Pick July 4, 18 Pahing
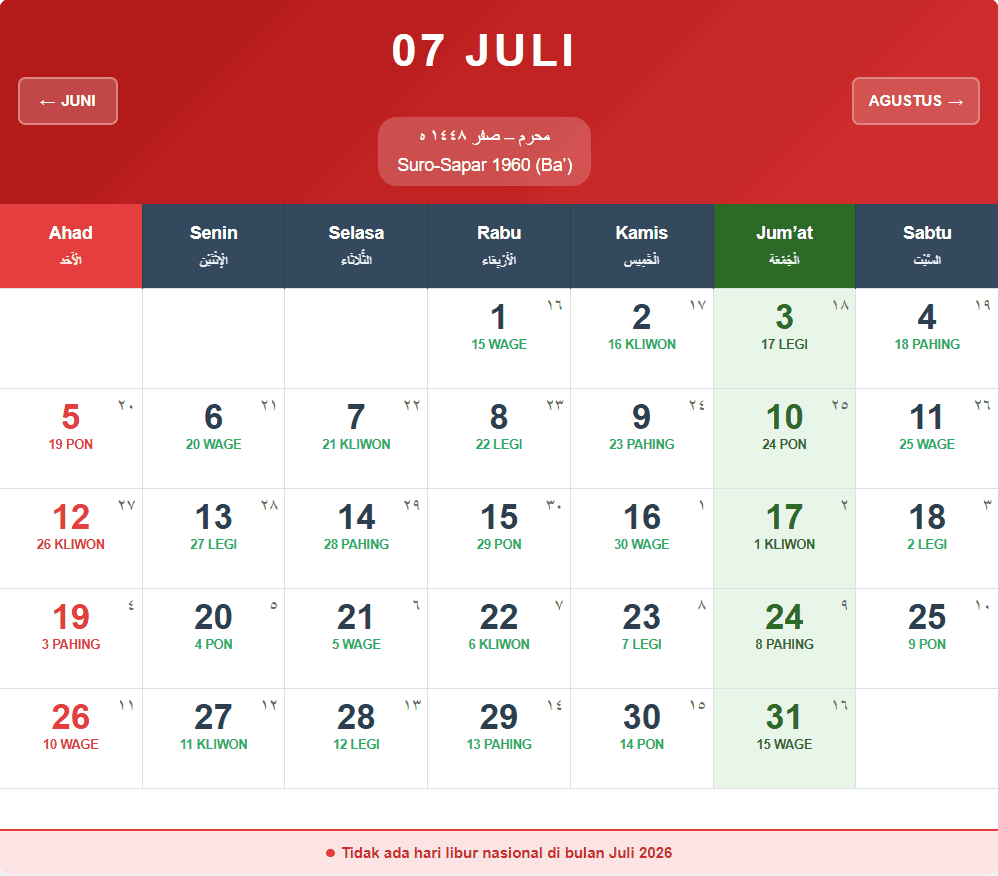 (x=927, y=339)
